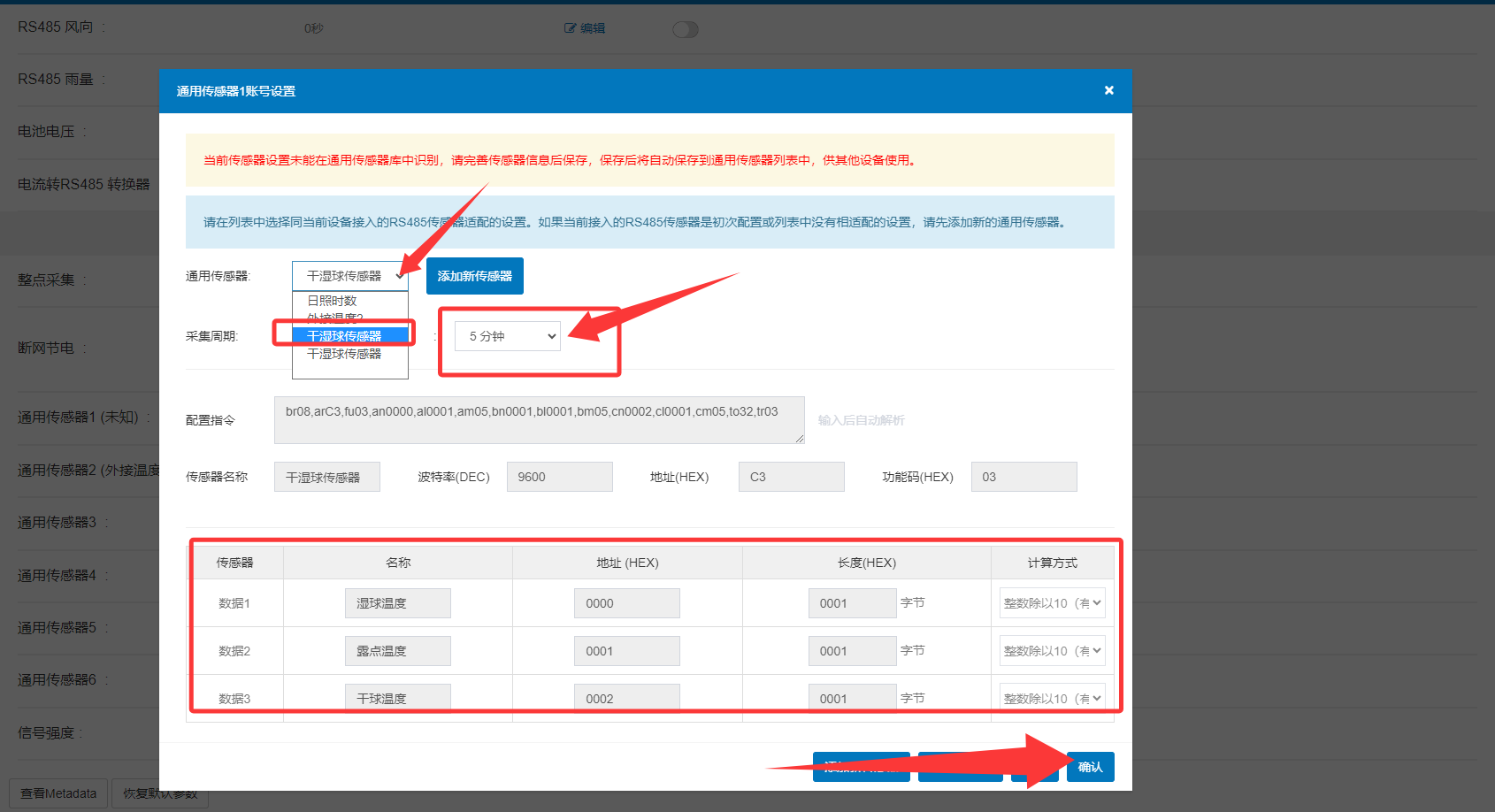
Task: Click the 计算方式 column header
Action: (x=1052, y=563)
